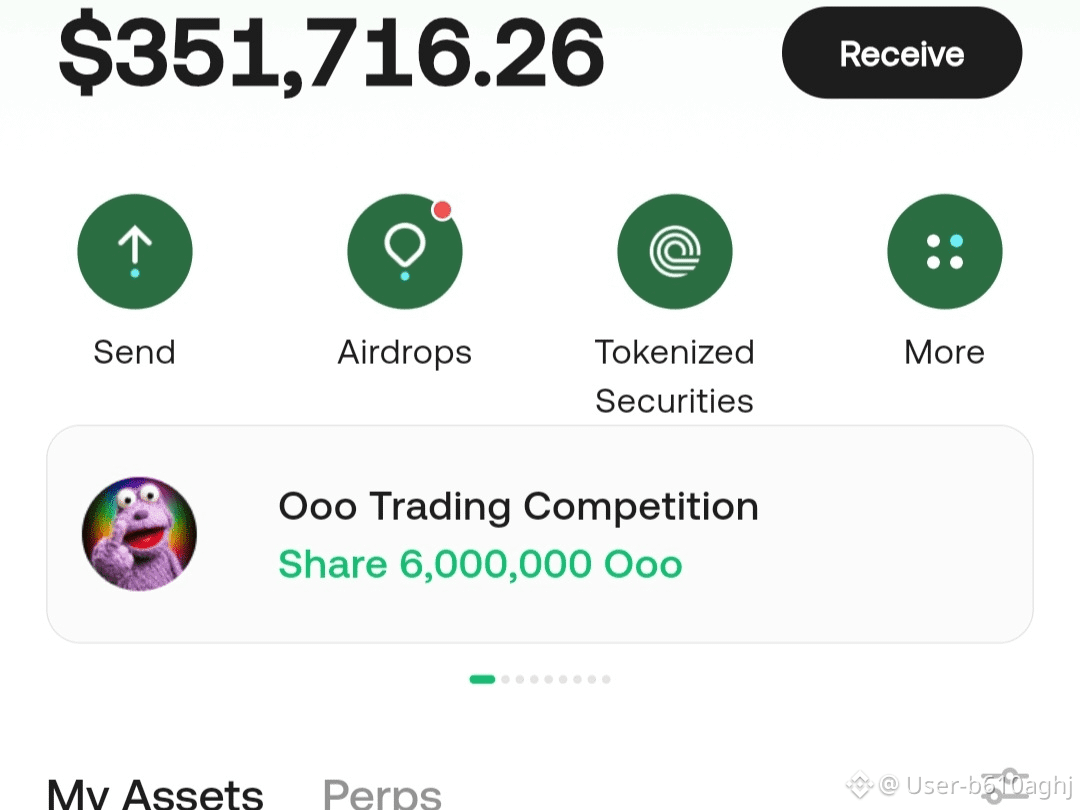1080x810 pixels.
Task: Tap the Send text label
Action: click(x=135, y=352)
